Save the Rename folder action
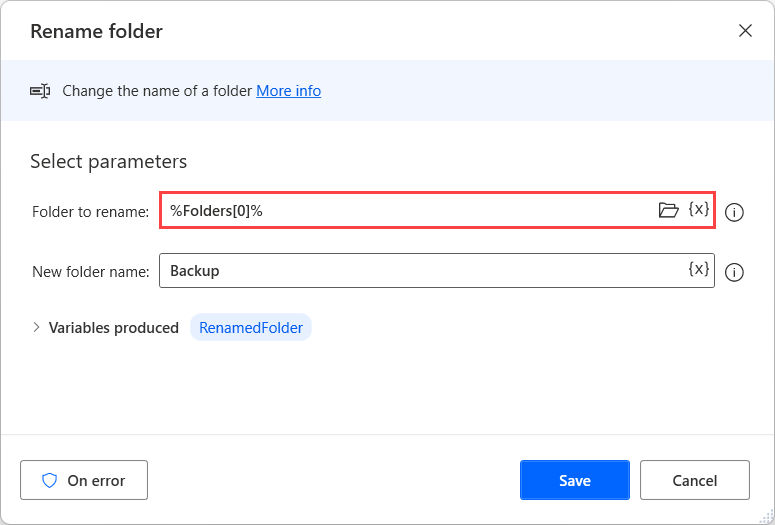The height and width of the screenshot is (525, 775). 575,480
